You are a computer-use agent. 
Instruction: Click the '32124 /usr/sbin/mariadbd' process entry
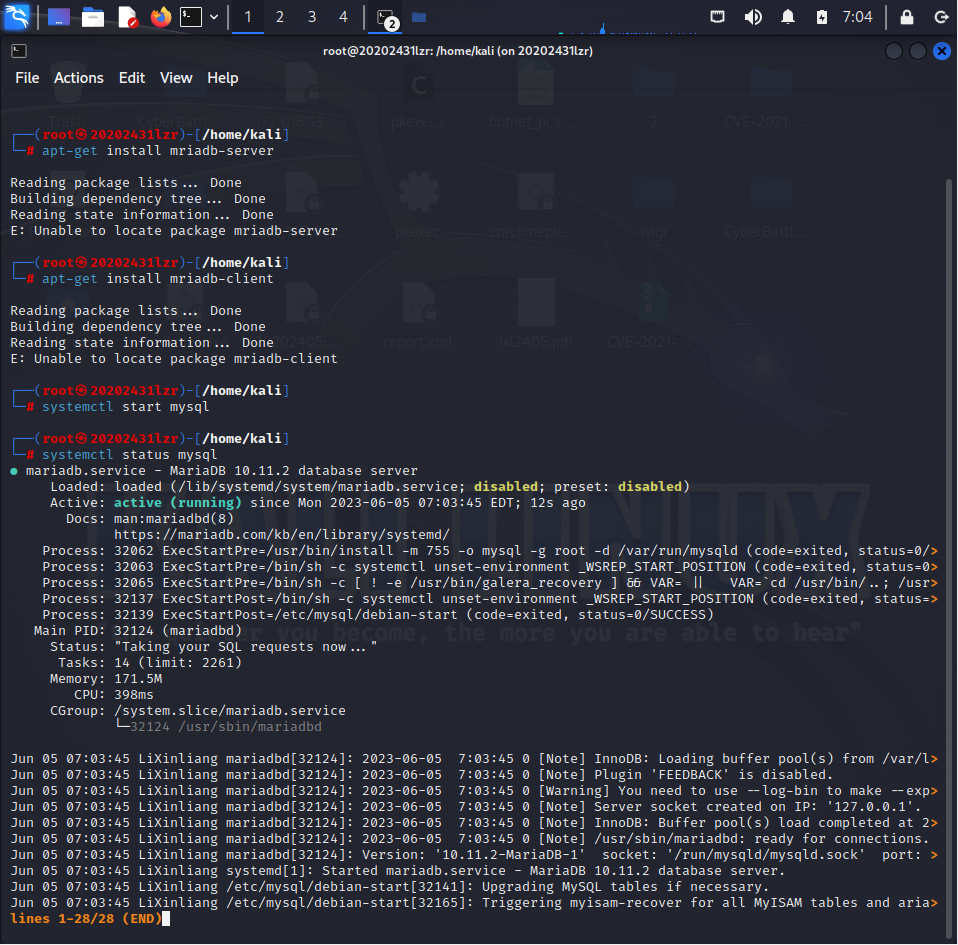pos(225,727)
